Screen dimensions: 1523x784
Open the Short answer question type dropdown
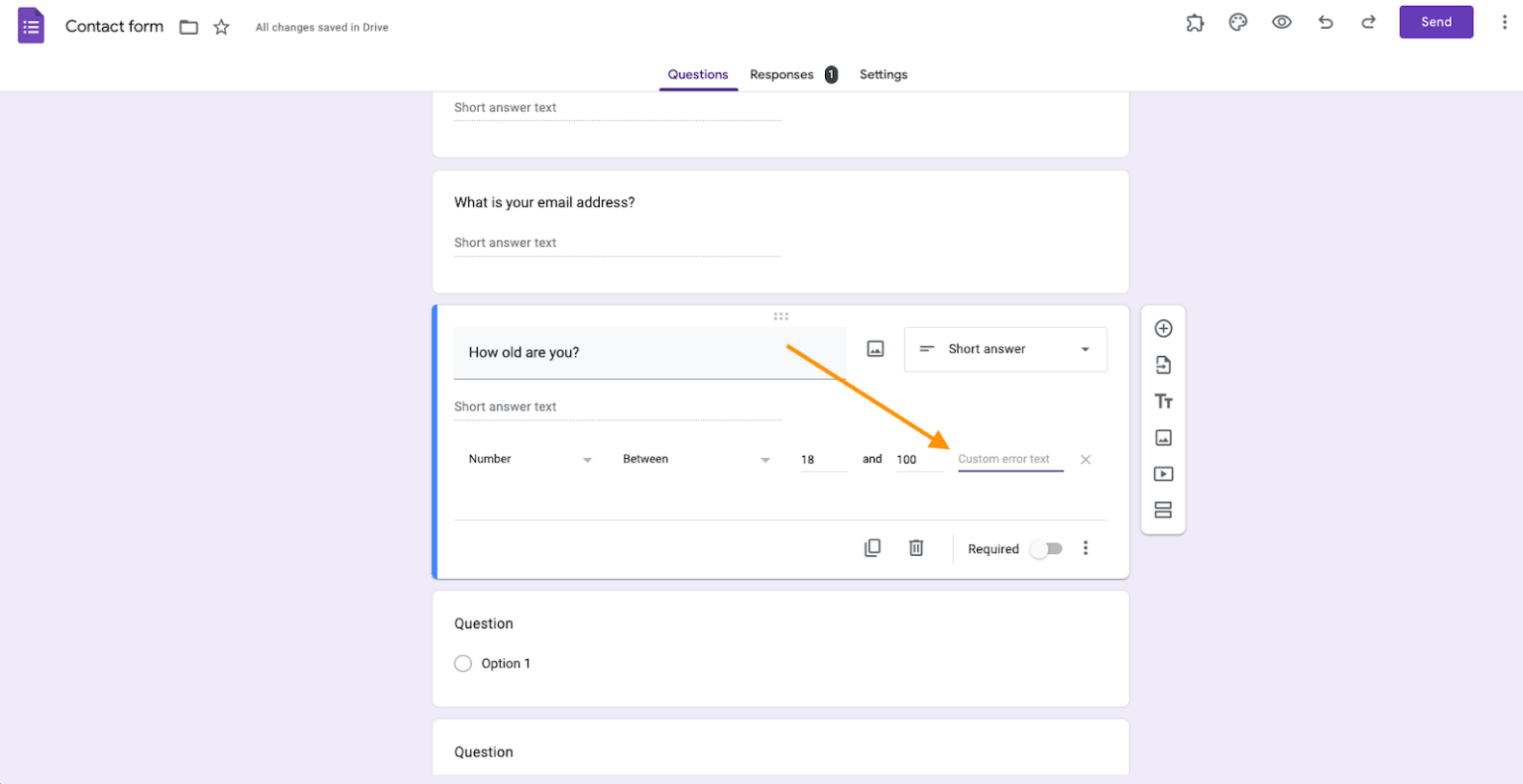tap(1004, 349)
